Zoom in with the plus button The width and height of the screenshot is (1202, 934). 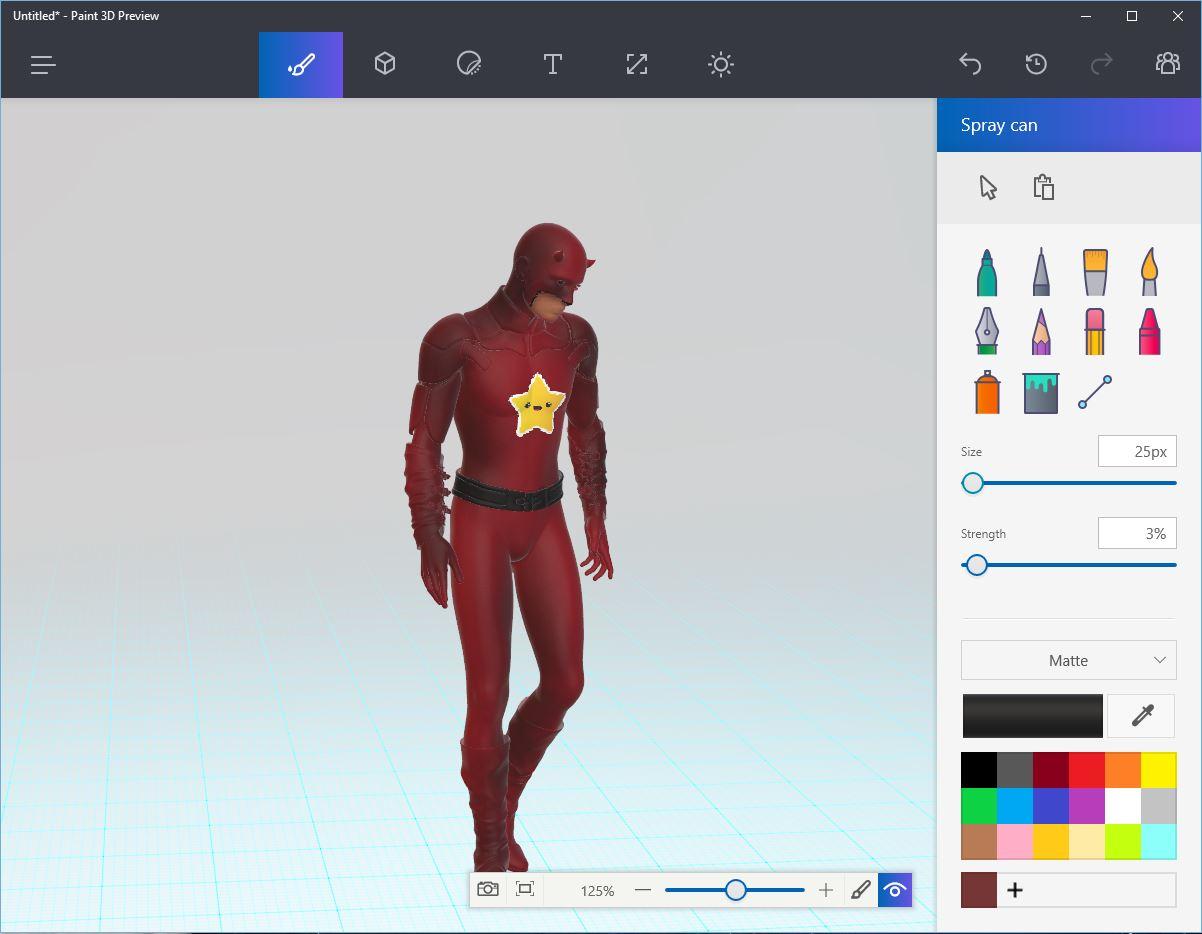[x=826, y=890]
